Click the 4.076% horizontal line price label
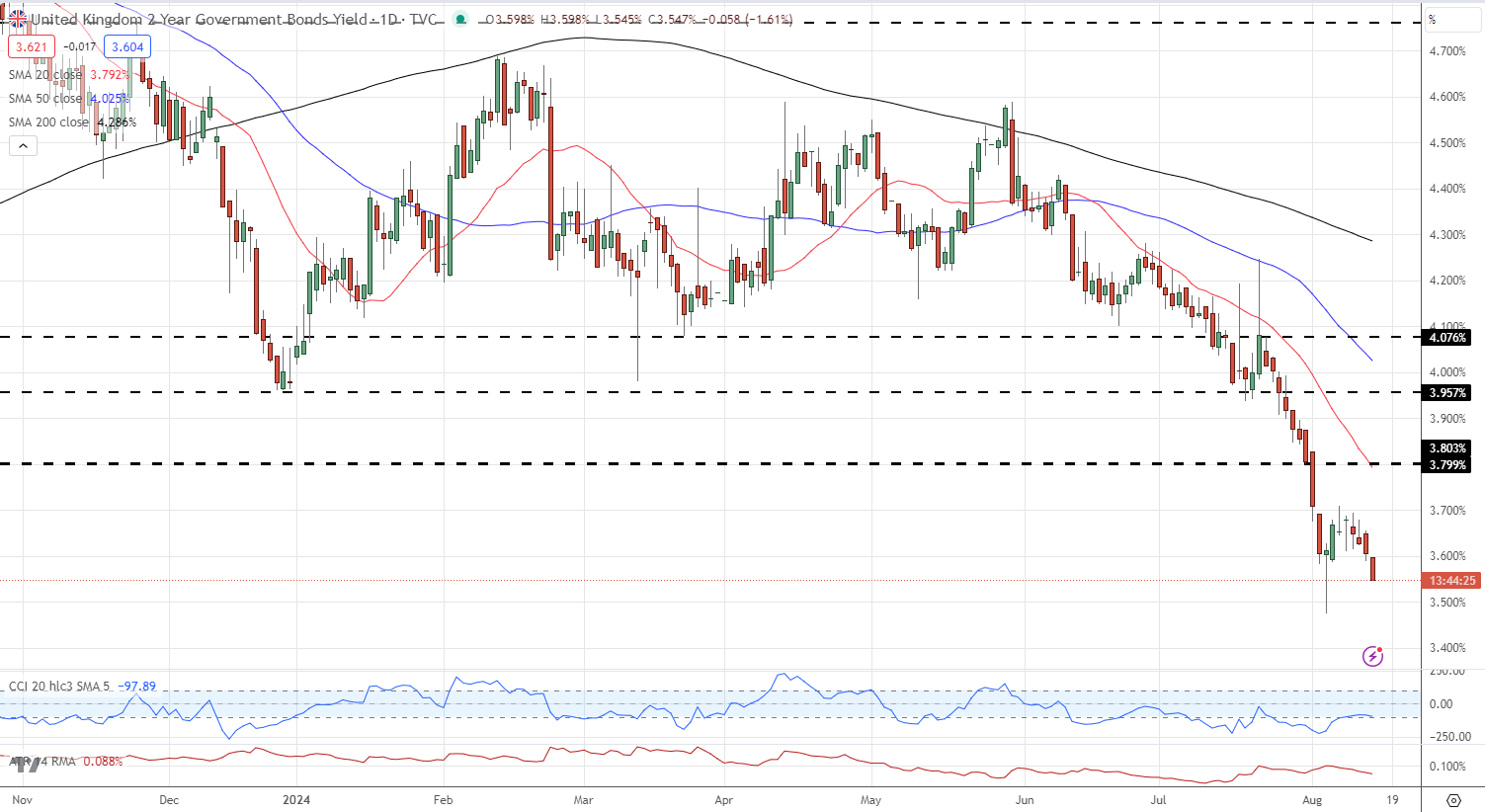The height and width of the screenshot is (812, 1485). (x=1447, y=338)
